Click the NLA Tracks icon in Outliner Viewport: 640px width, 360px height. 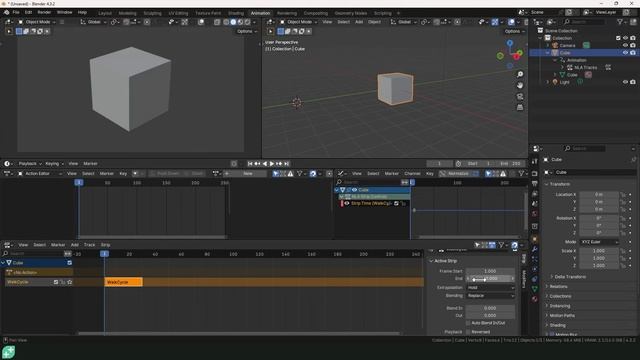(570, 67)
